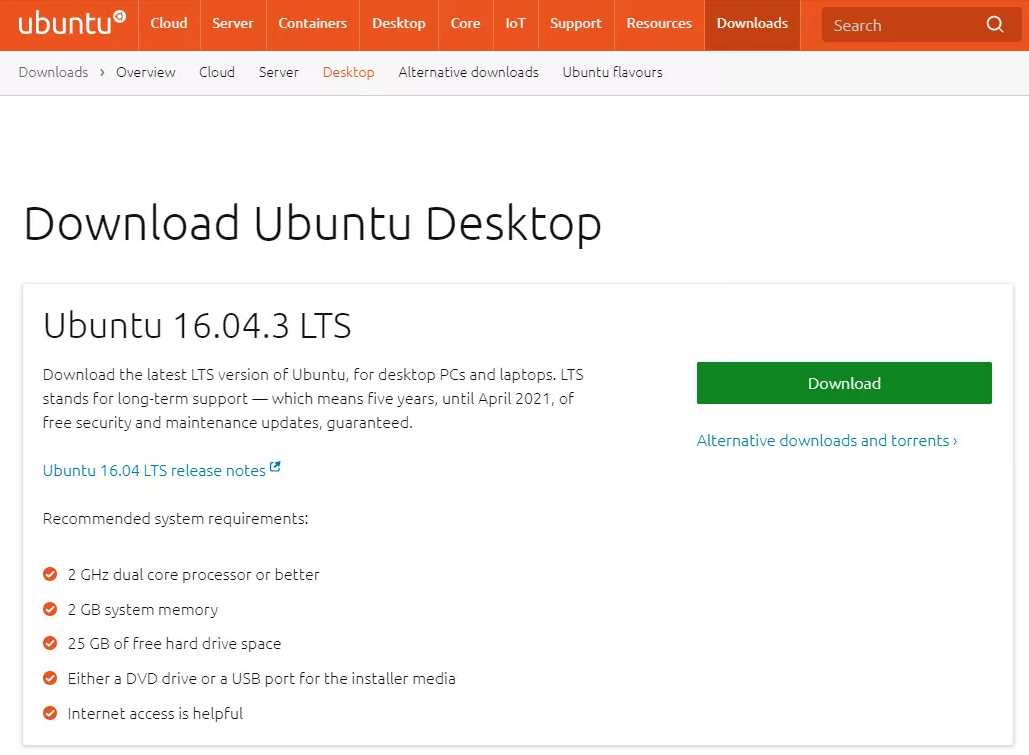Click the 2 GHz dual core processor text

coord(194,574)
